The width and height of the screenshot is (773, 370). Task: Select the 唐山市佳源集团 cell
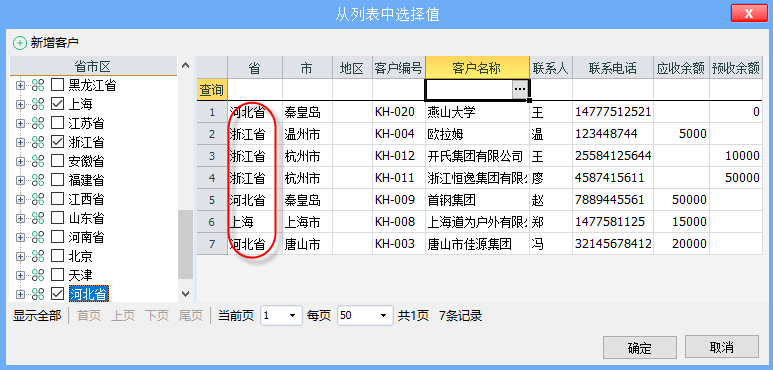tap(477, 243)
